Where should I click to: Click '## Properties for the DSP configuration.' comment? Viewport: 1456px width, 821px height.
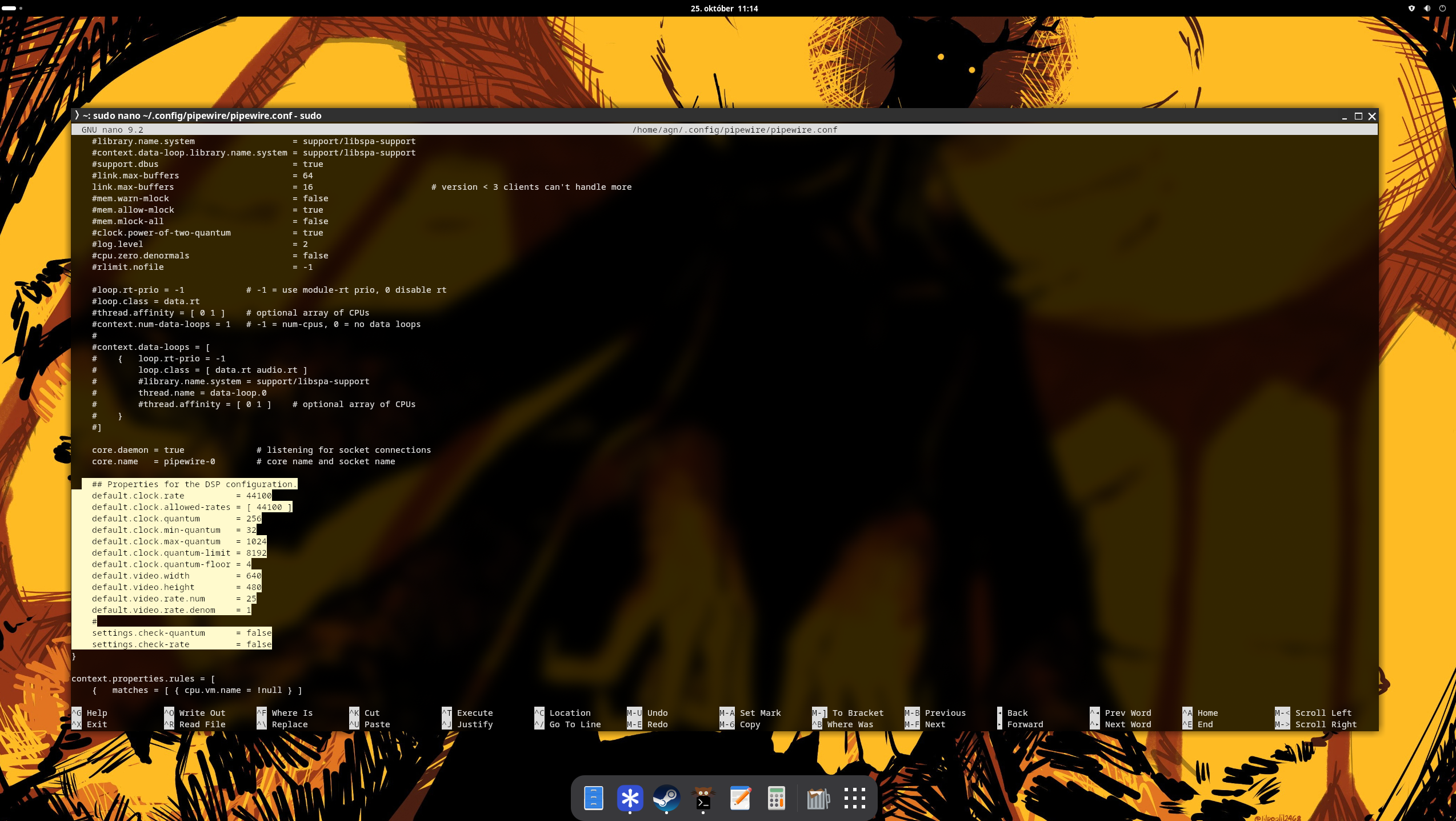194,484
